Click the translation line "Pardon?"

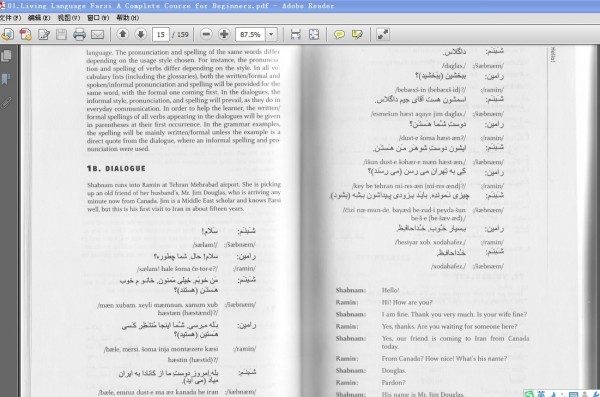(393, 382)
